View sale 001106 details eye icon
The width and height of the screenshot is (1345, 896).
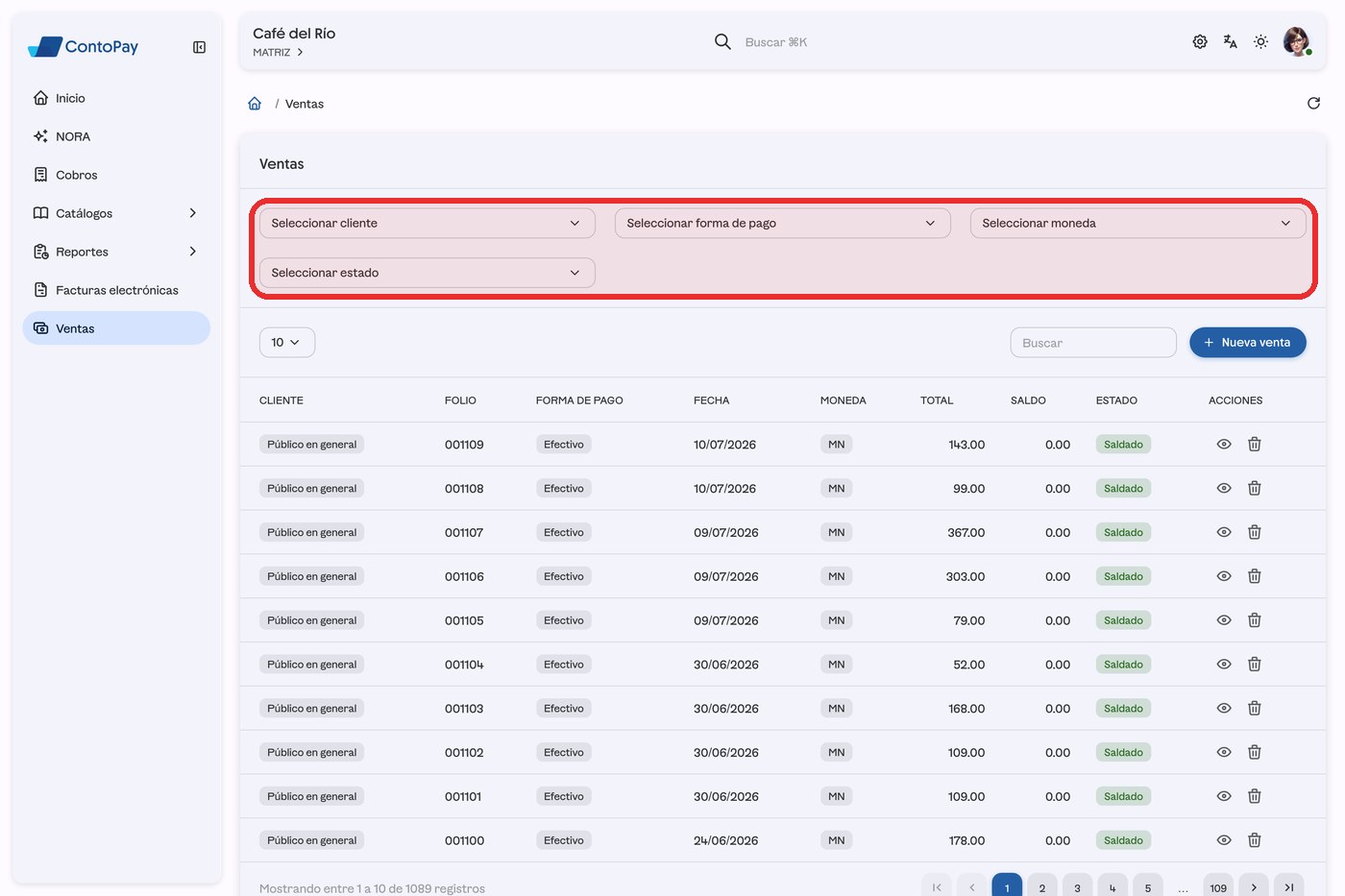pyautogui.click(x=1223, y=576)
